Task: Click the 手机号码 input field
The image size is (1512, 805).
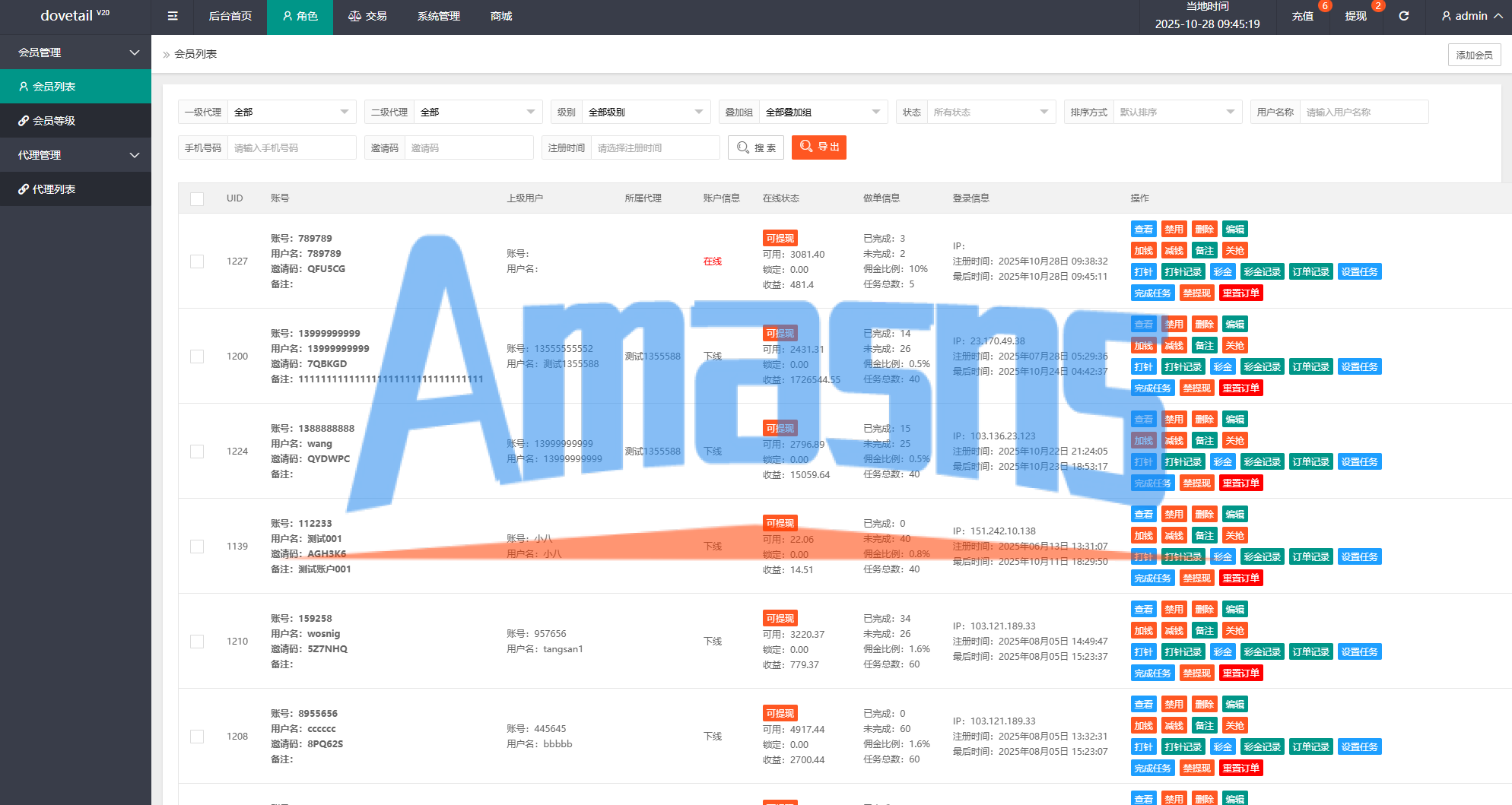Action: tap(291, 147)
